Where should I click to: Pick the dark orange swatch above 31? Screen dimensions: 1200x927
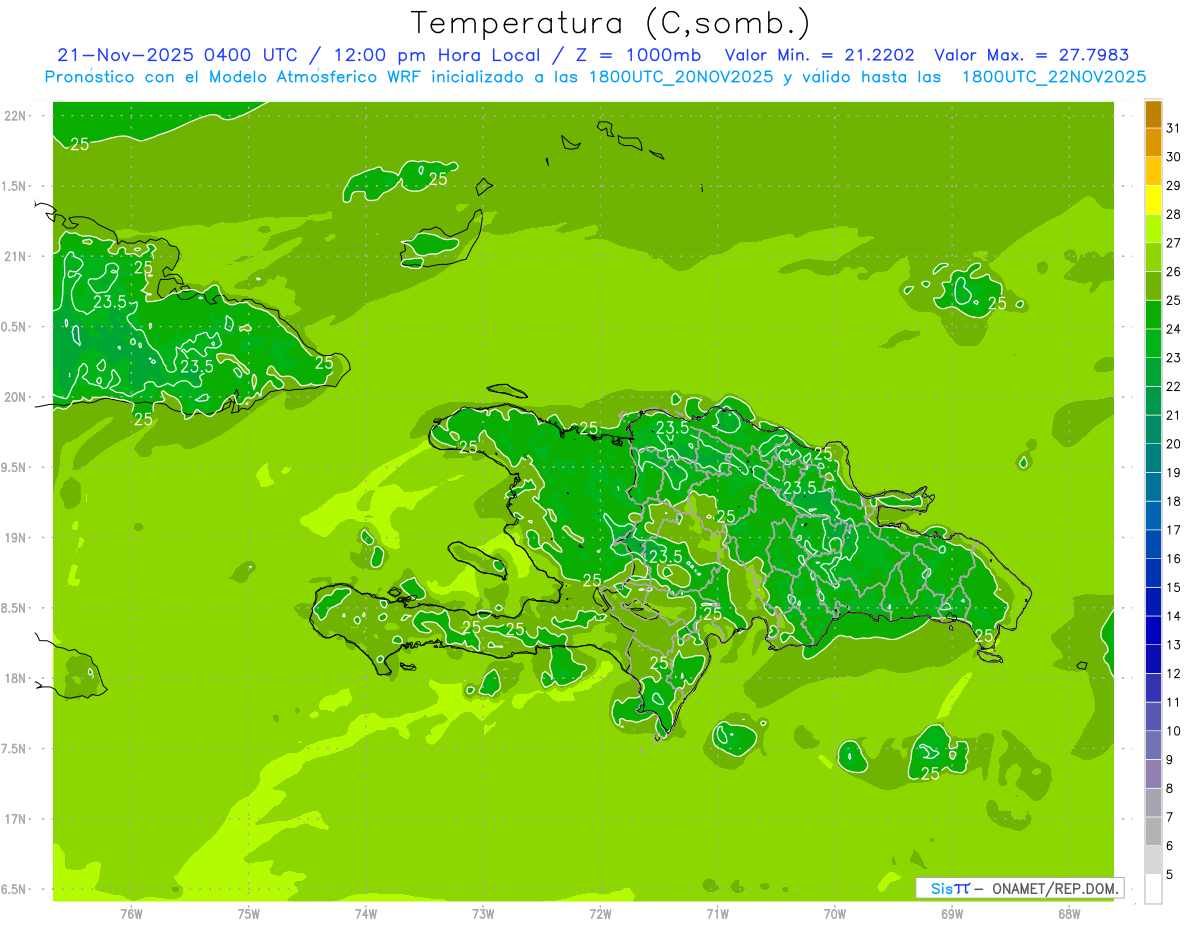click(1153, 115)
